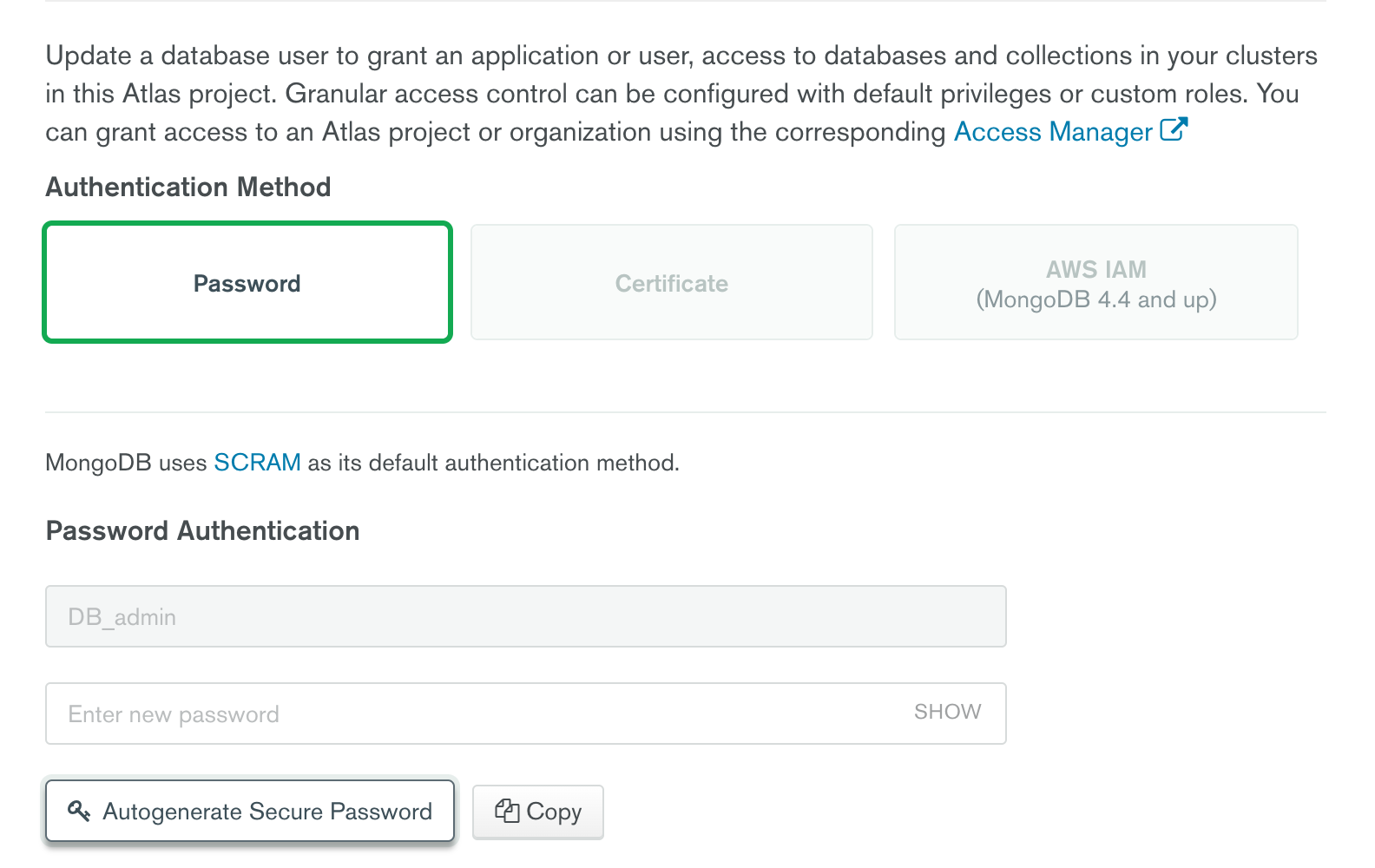
Task: Click the Copy button
Action: (x=538, y=812)
